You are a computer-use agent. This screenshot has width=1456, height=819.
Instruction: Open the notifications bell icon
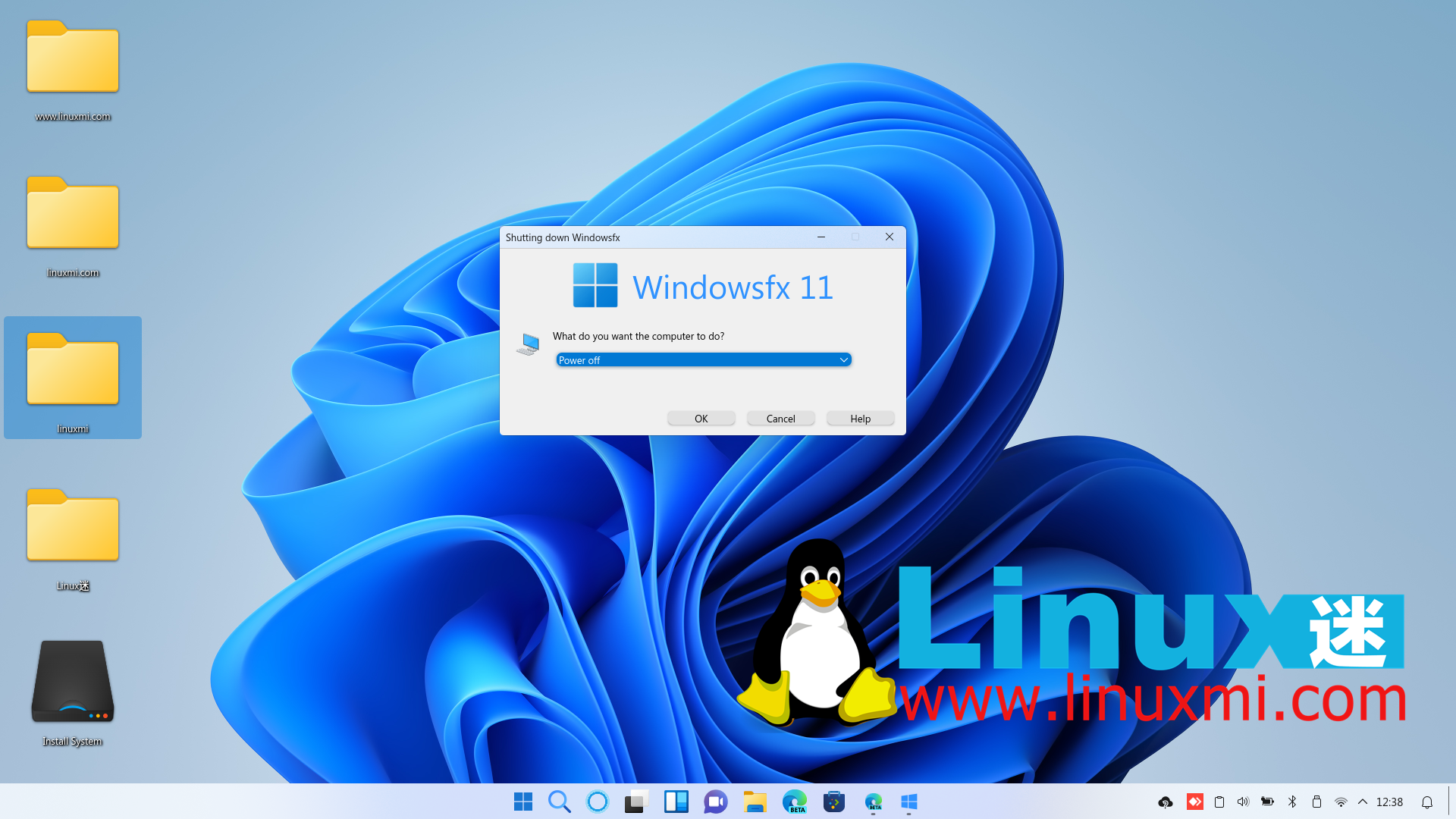coord(1427,802)
